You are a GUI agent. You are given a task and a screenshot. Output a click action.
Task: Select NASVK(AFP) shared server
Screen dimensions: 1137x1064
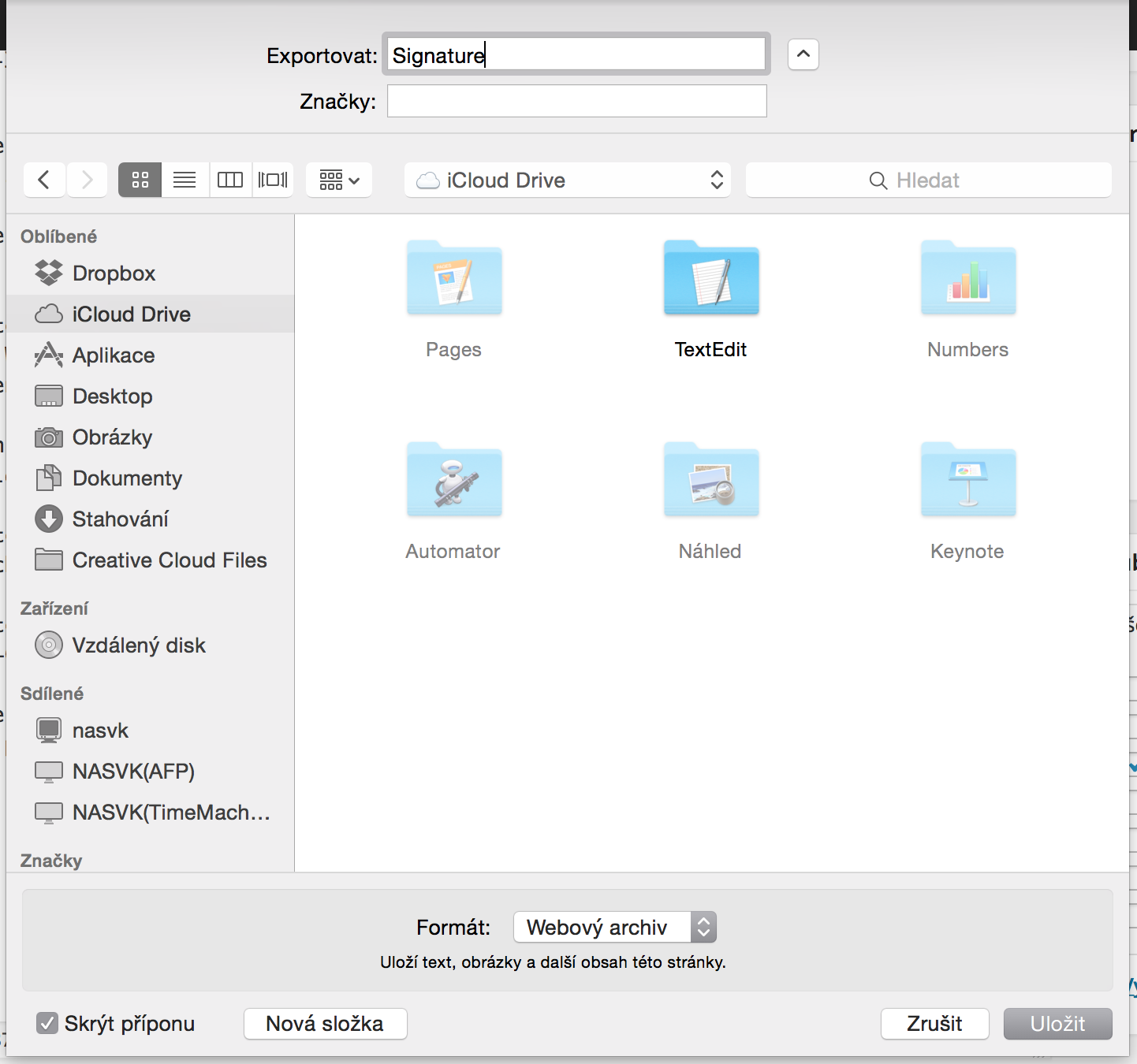click(x=150, y=771)
